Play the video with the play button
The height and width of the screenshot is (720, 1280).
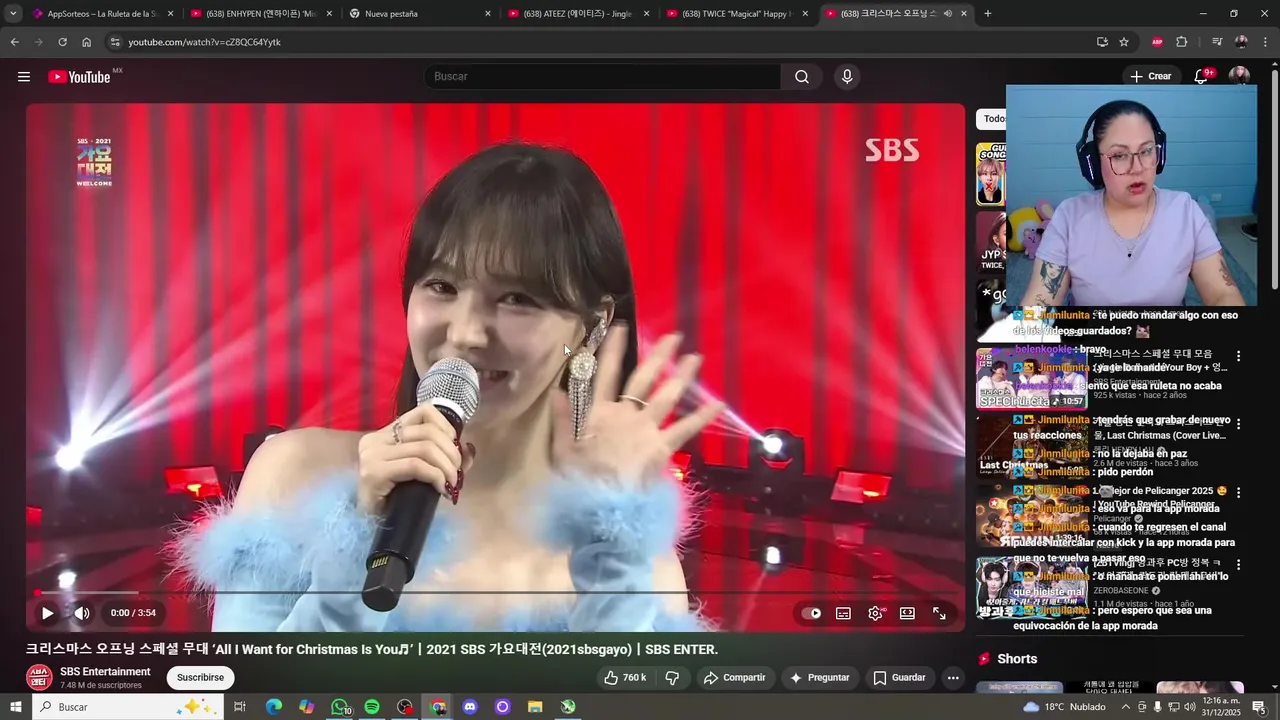47,613
